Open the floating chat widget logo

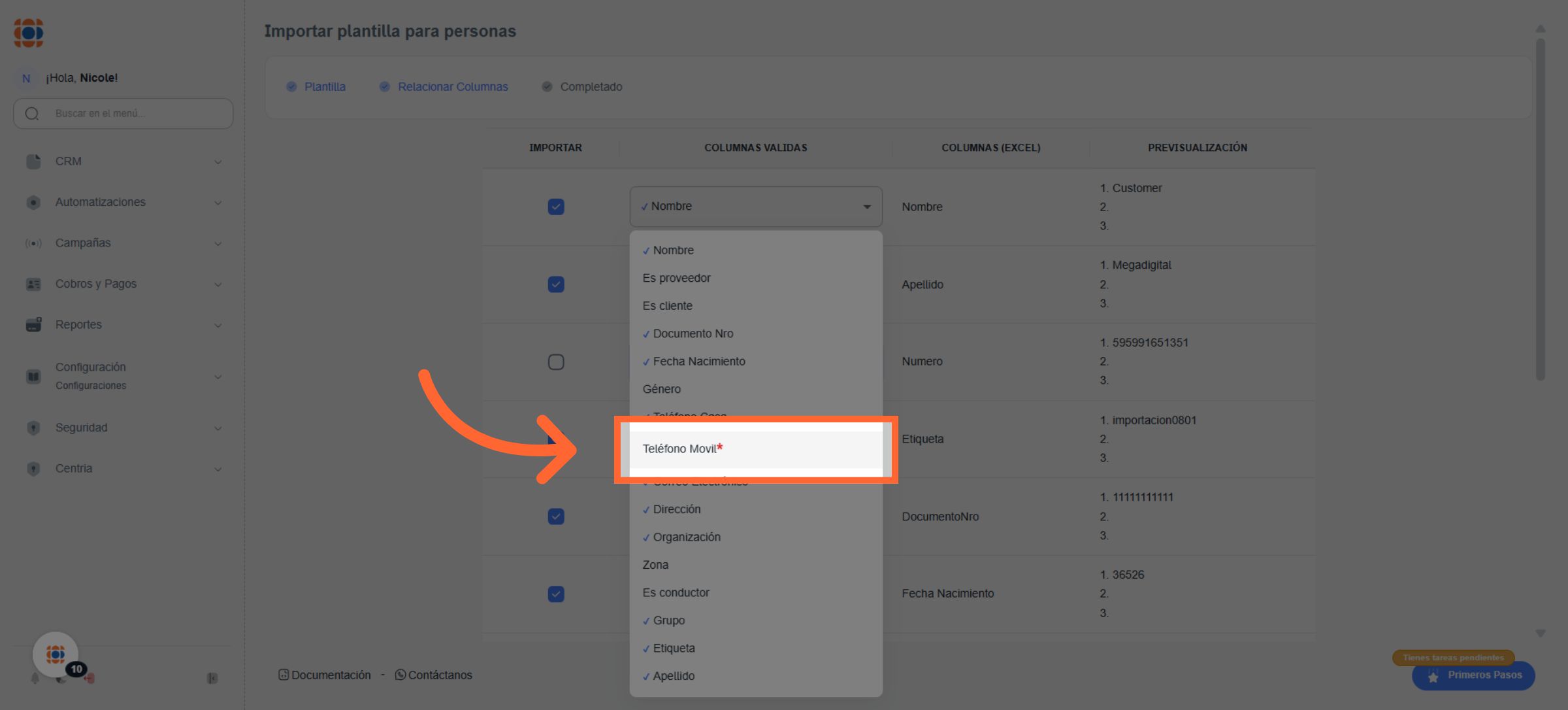pyautogui.click(x=56, y=654)
